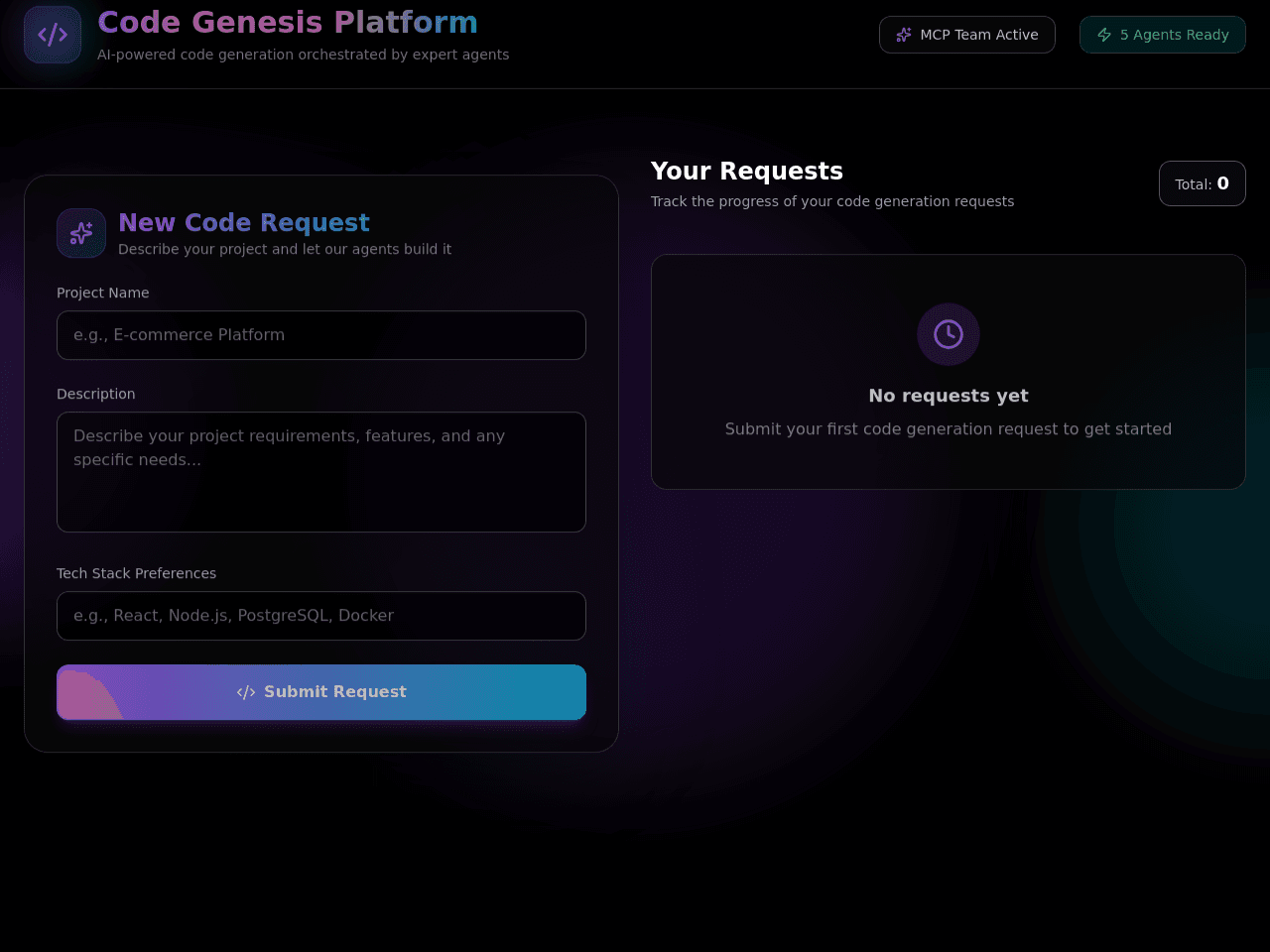Viewport: 1270px width, 952px height.
Task: Click the MCP Team Active badge
Action: pos(967,35)
